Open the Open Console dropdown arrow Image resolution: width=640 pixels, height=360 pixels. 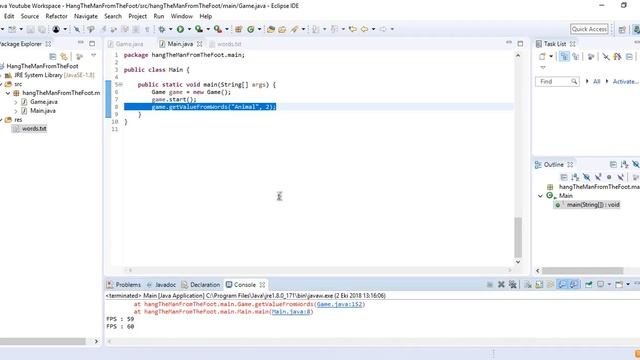628,284
